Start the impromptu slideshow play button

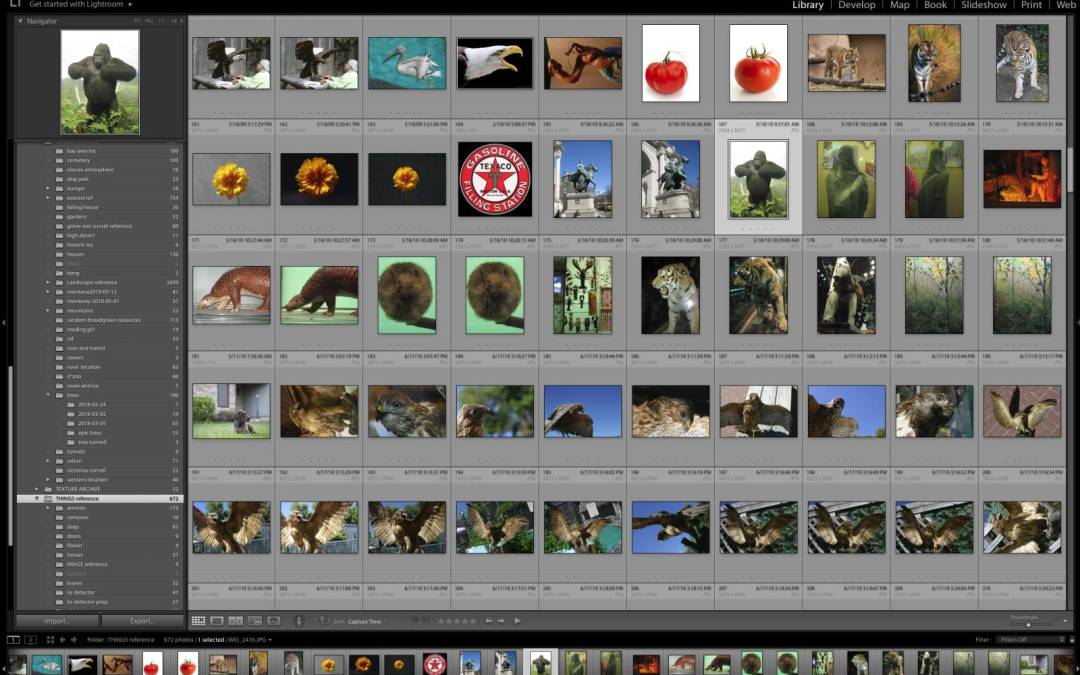pyautogui.click(x=517, y=621)
